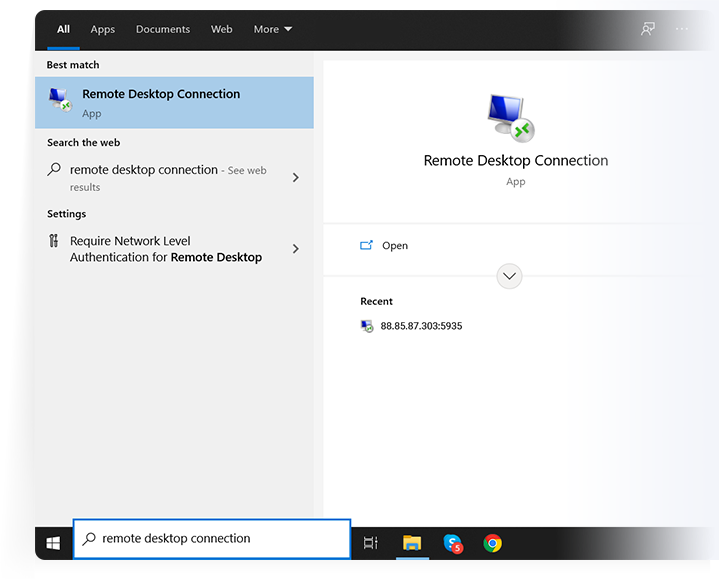Click the large Remote Desktop Connection icon
Screen dimensions: 719x579
(x=510, y=118)
